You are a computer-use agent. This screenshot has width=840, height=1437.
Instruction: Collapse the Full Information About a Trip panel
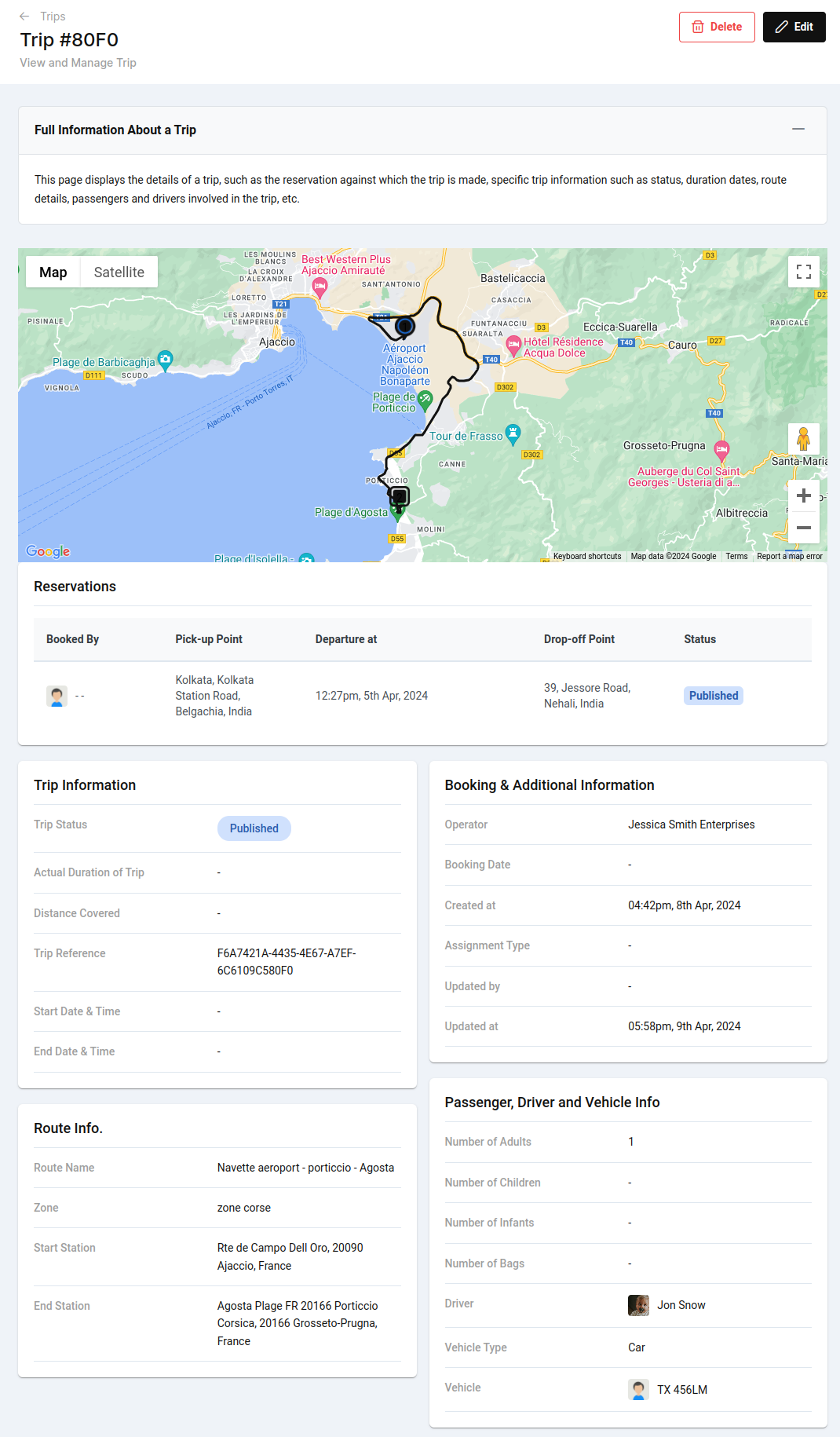pyautogui.click(x=798, y=130)
